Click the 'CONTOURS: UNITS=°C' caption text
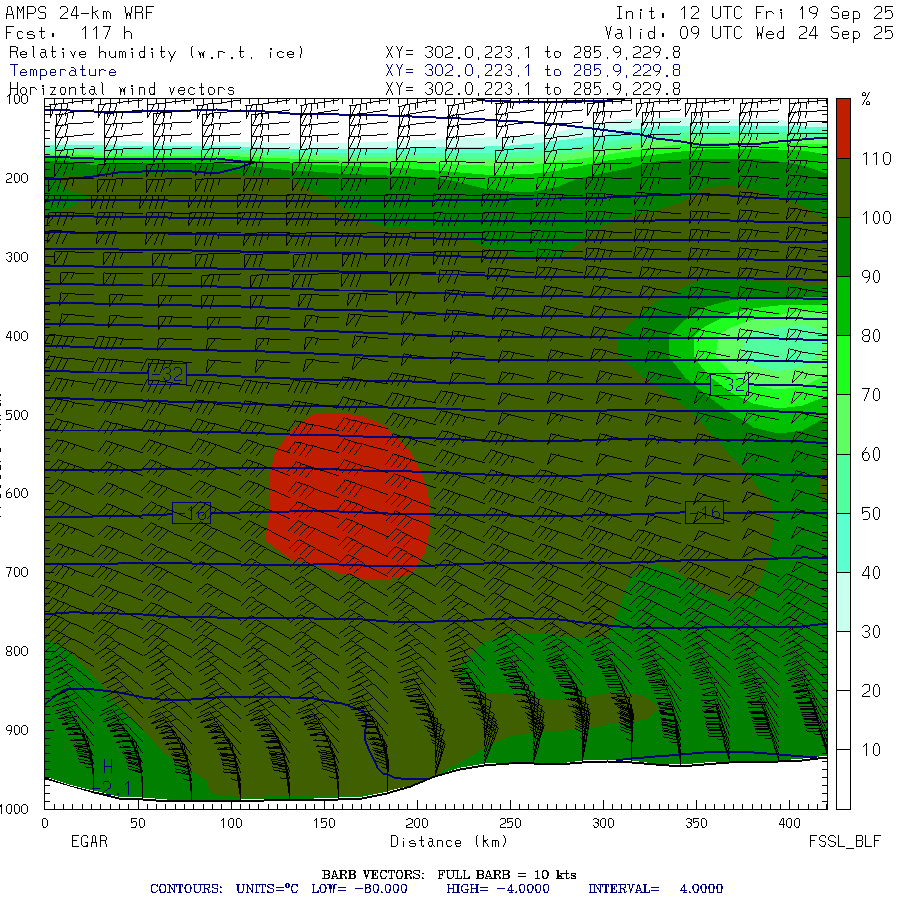The height and width of the screenshot is (900, 900). tap(224, 889)
